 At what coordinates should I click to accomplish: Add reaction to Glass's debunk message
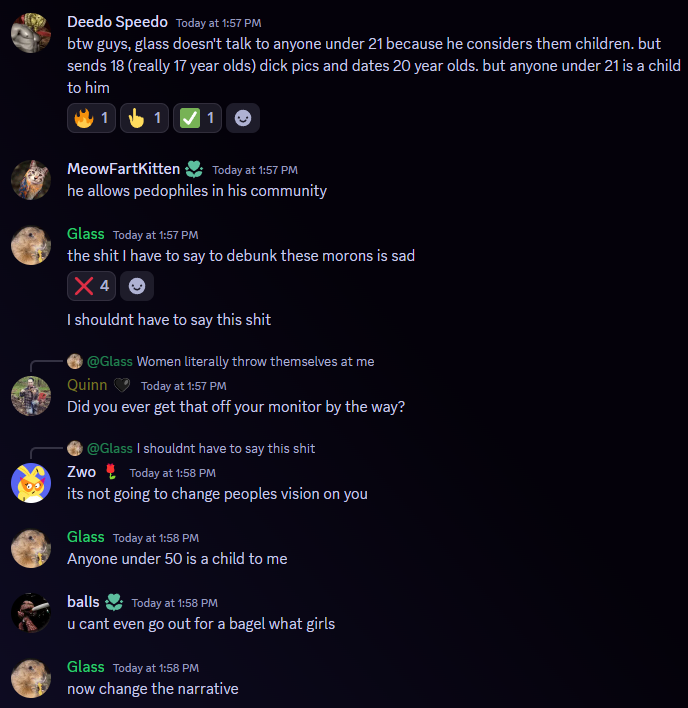[137, 286]
